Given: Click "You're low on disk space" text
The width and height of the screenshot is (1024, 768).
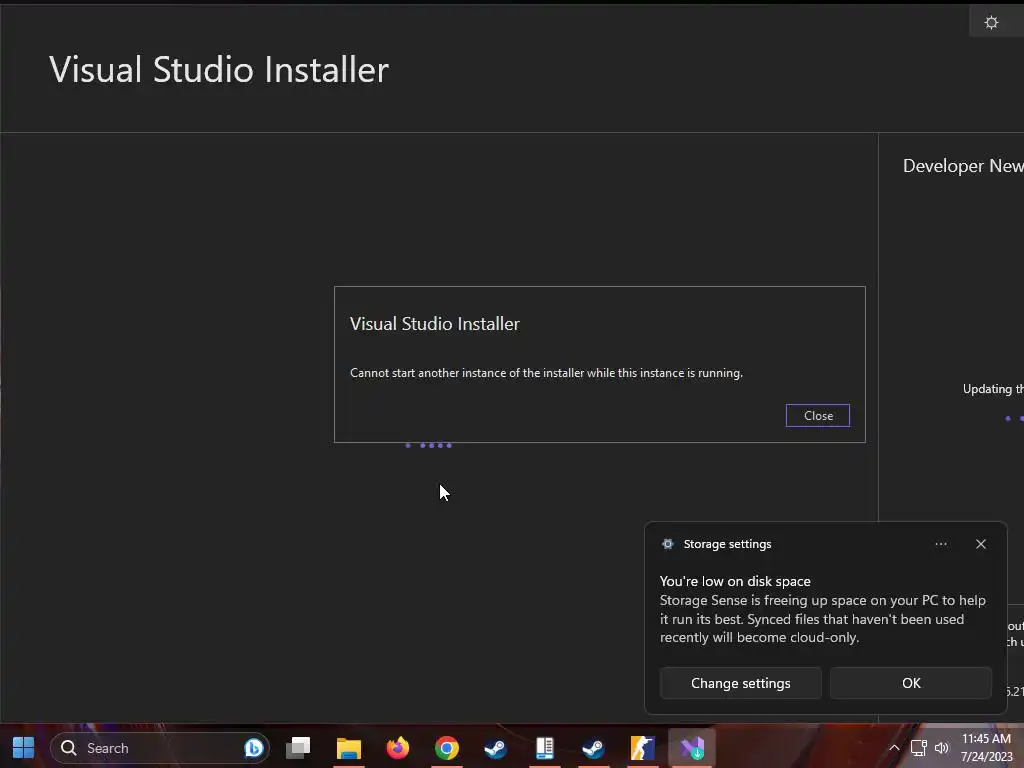Looking at the screenshot, I should (x=735, y=581).
